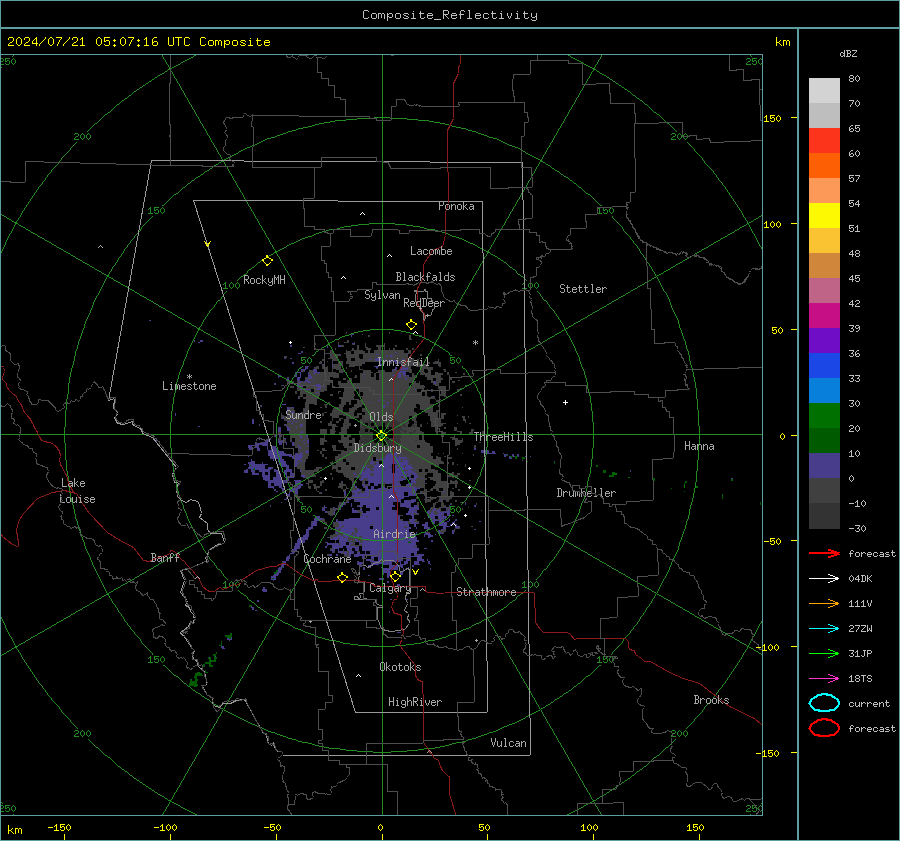Click the yellow diamond marker near RockyMH
Screen dimensions: 900x841
point(267,261)
